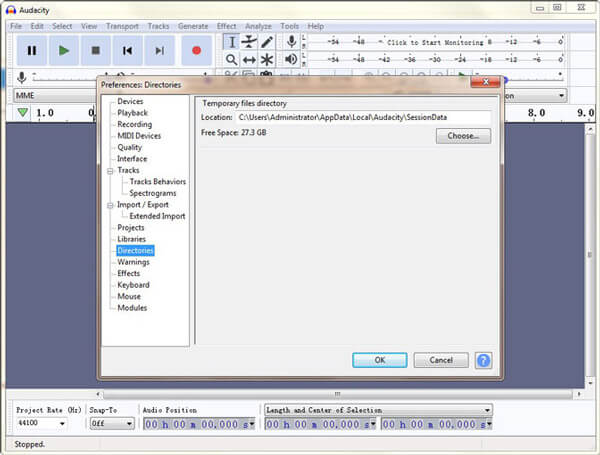The height and width of the screenshot is (455, 600).
Task: Open the File menu
Action: point(16,26)
